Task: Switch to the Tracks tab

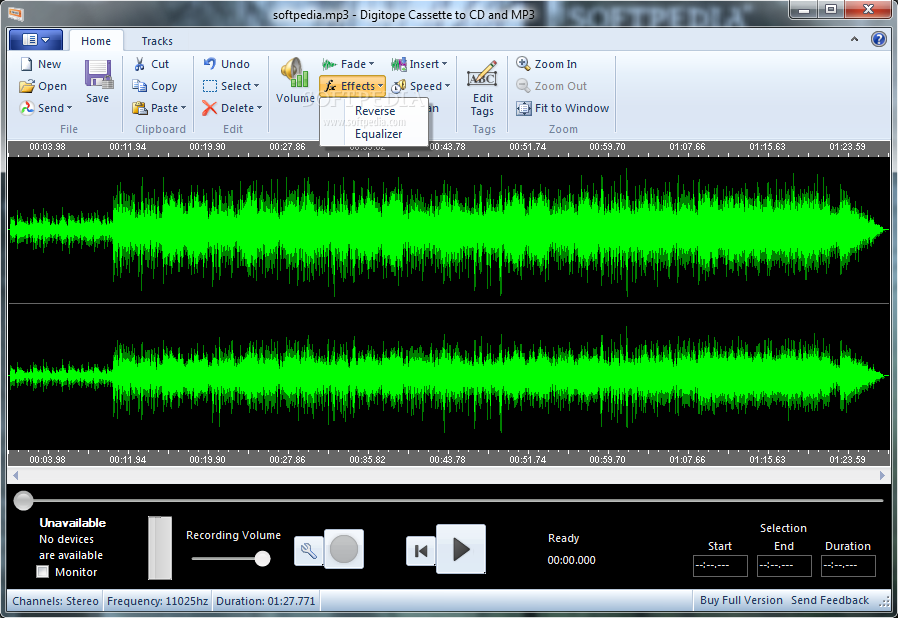Action: 157,41
